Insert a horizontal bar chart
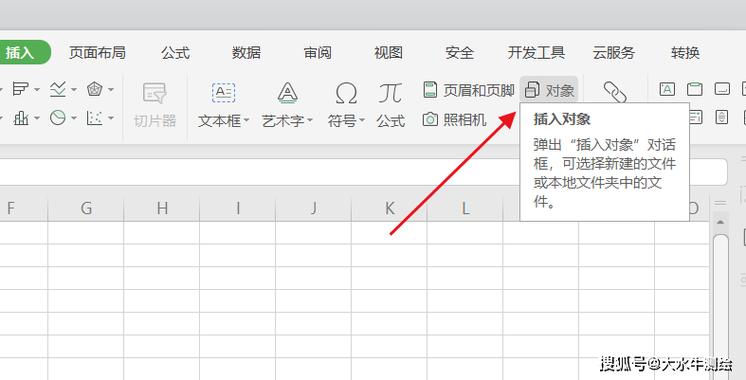The image size is (746, 380). [x=20, y=88]
